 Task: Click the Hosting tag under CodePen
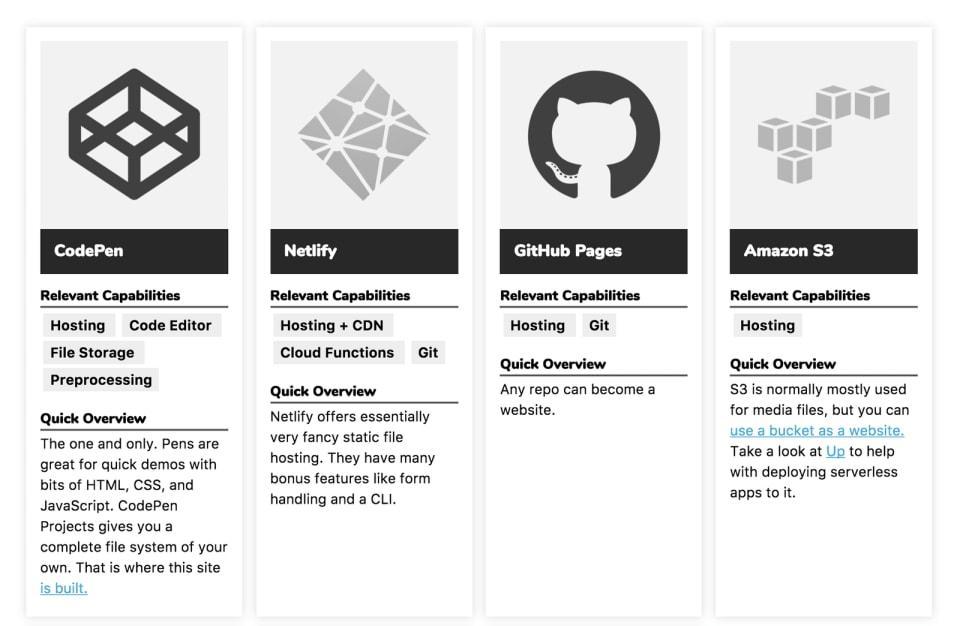78,326
